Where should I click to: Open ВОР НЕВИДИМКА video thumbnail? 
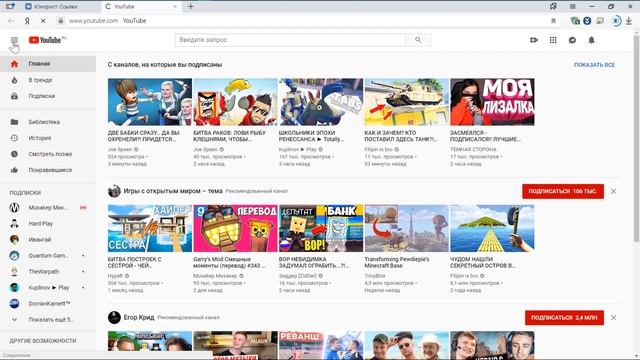[321, 228]
